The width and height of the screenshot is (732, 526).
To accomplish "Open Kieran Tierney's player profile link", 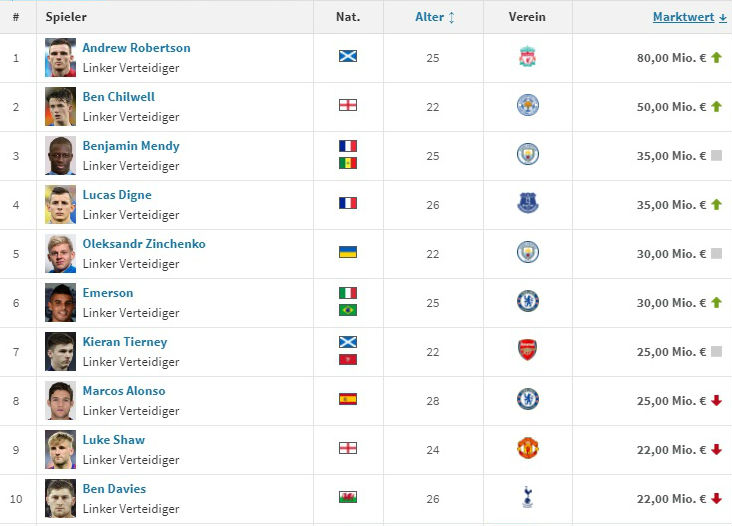I will (125, 342).
